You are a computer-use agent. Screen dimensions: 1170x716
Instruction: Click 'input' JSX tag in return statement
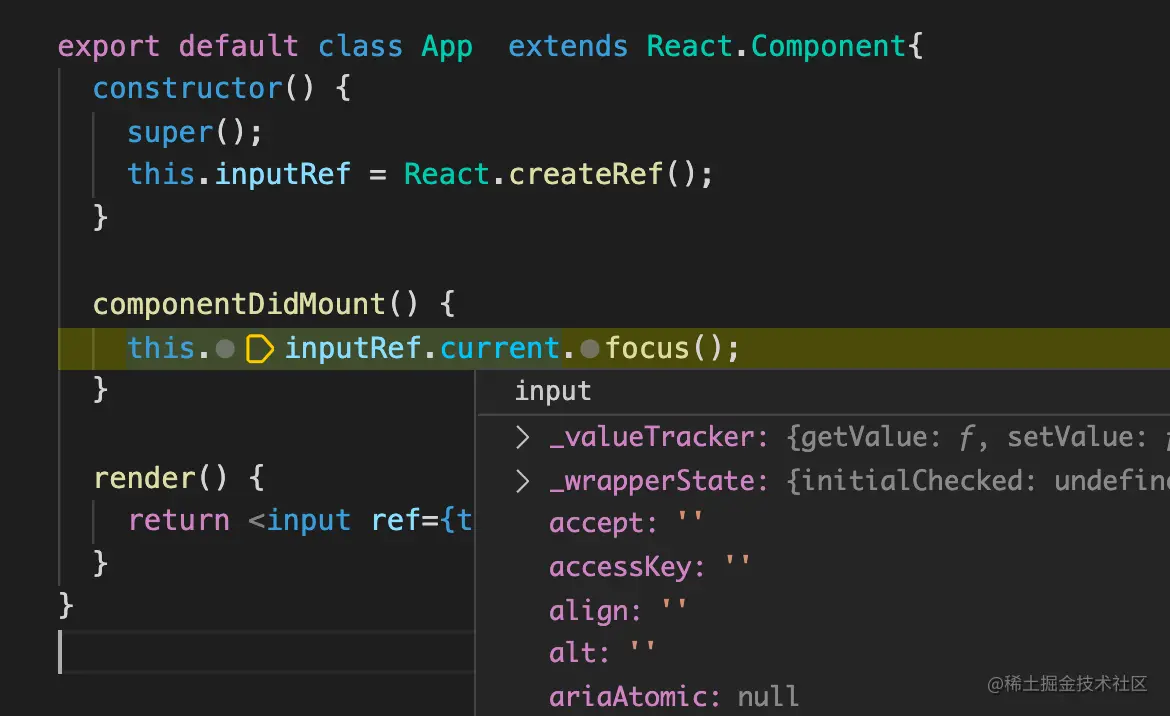click(309, 521)
